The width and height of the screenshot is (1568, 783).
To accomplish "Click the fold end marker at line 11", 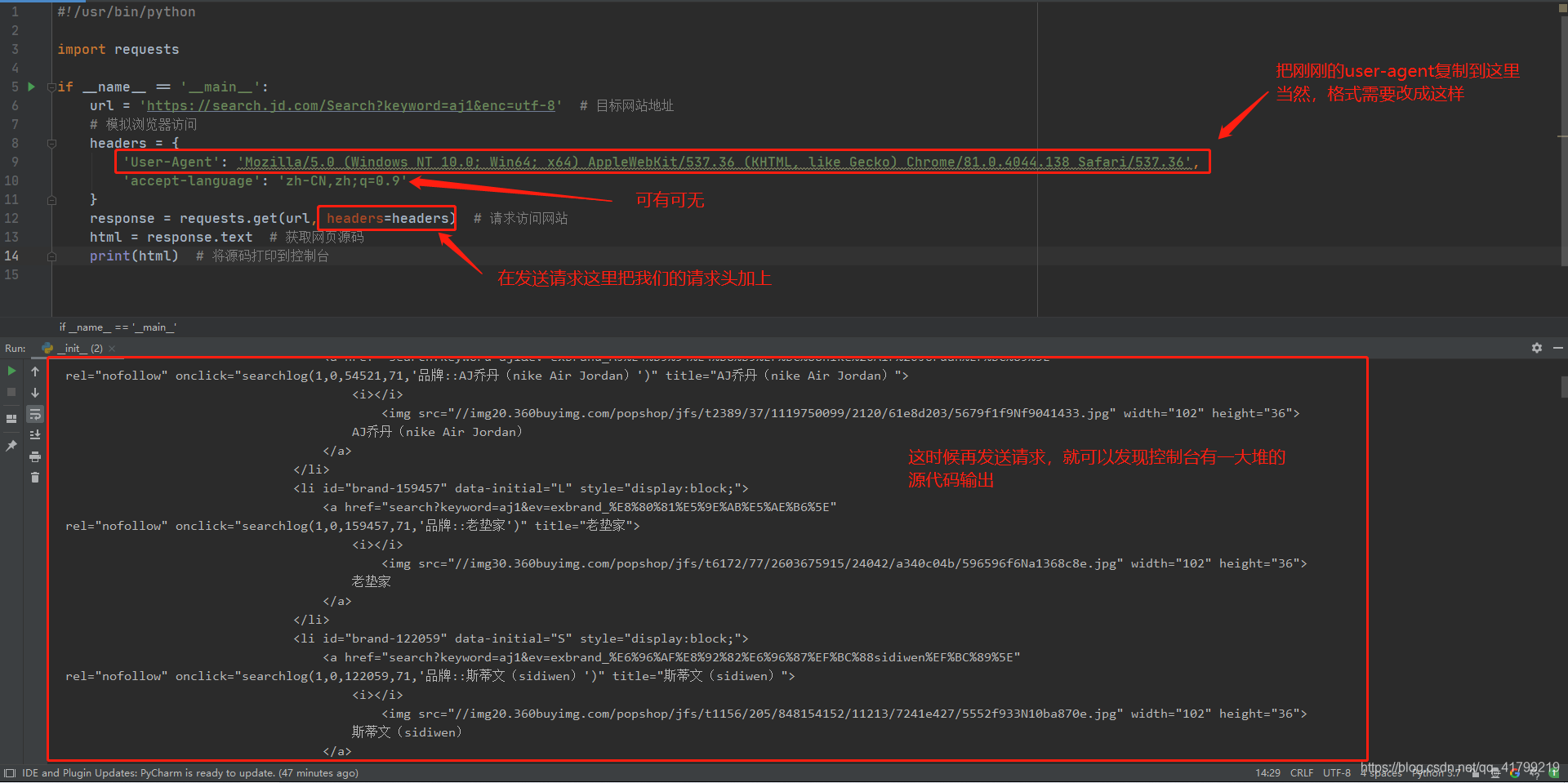I will pos(51,199).
